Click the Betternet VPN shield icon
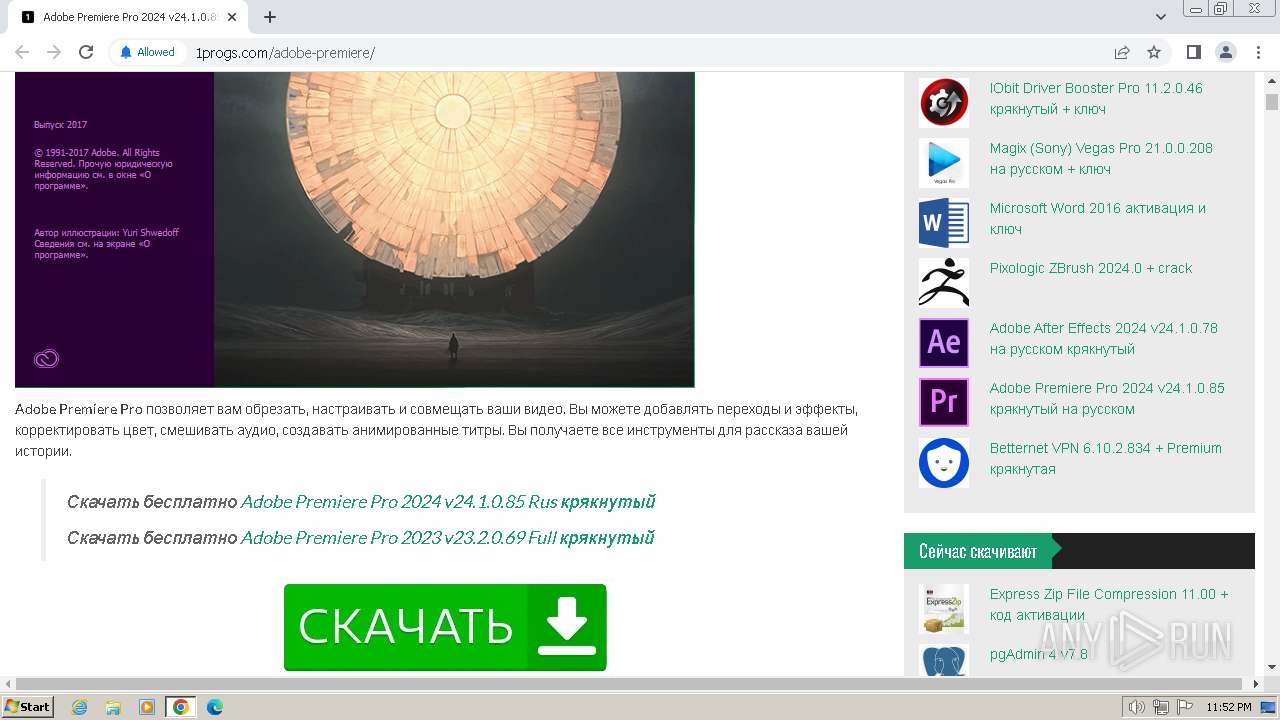The height and width of the screenshot is (720, 1280). (x=944, y=463)
